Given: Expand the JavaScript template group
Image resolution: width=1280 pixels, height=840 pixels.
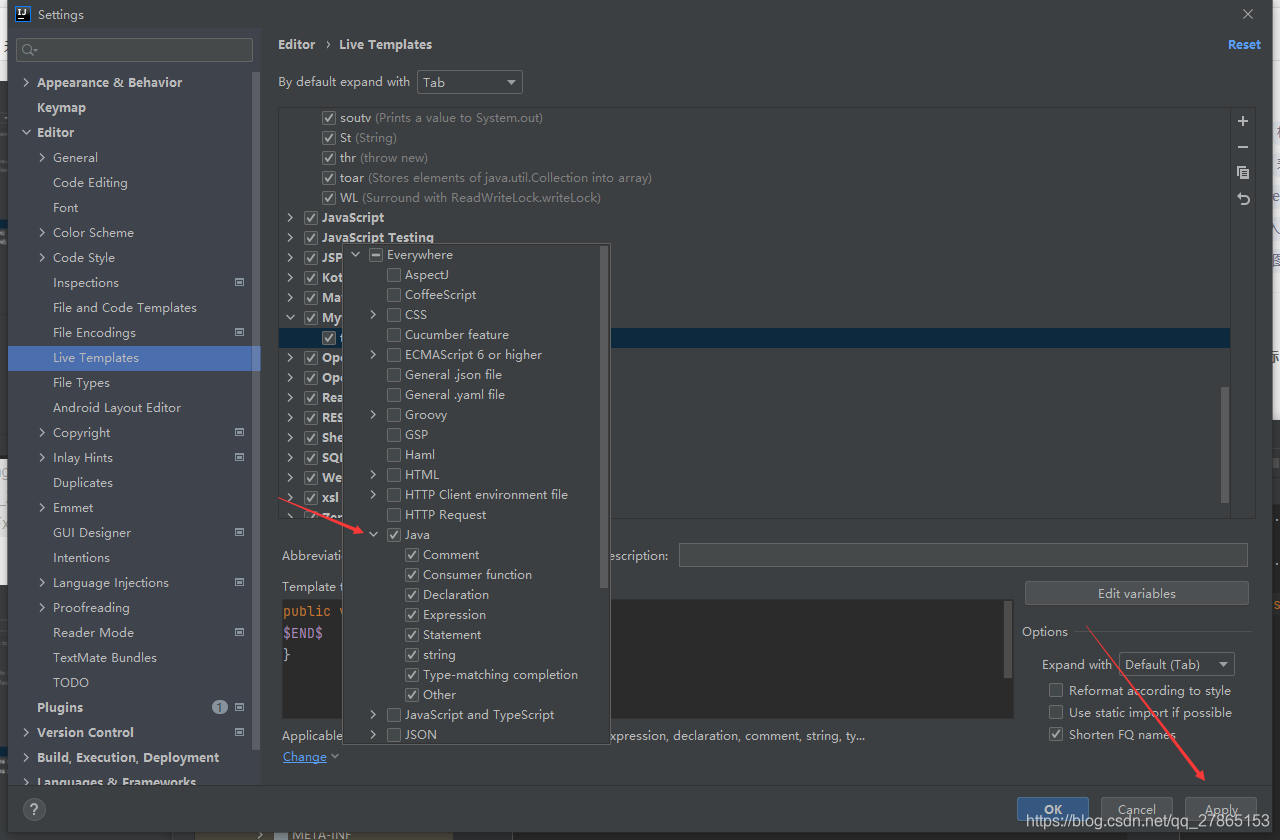Looking at the screenshot, I should click(x=290, y=218).
